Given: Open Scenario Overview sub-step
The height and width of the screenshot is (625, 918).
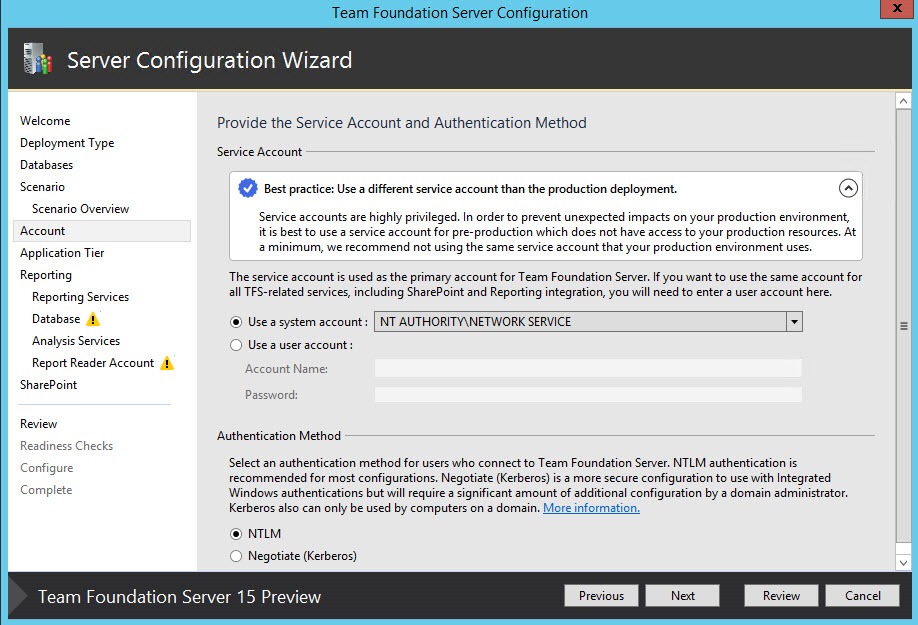Looking at the screenshot, I should click(x=80, y=209).
